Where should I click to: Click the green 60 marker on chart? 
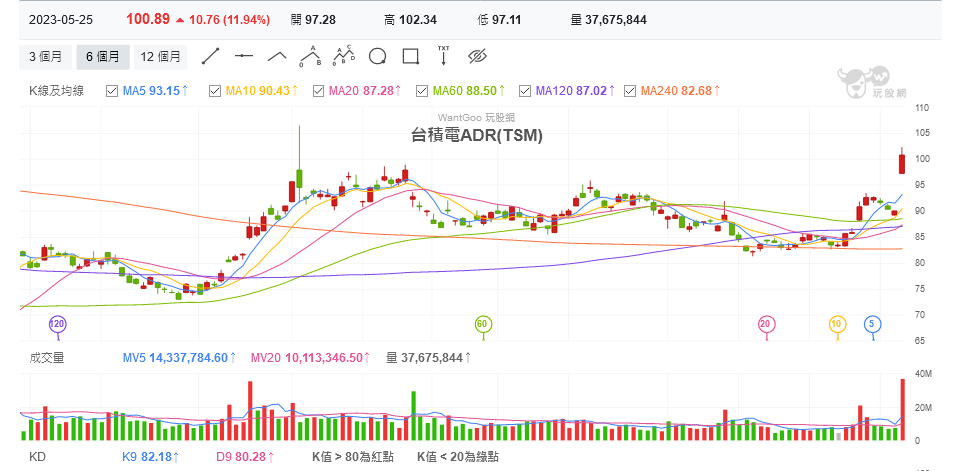(x=482, y=324)
